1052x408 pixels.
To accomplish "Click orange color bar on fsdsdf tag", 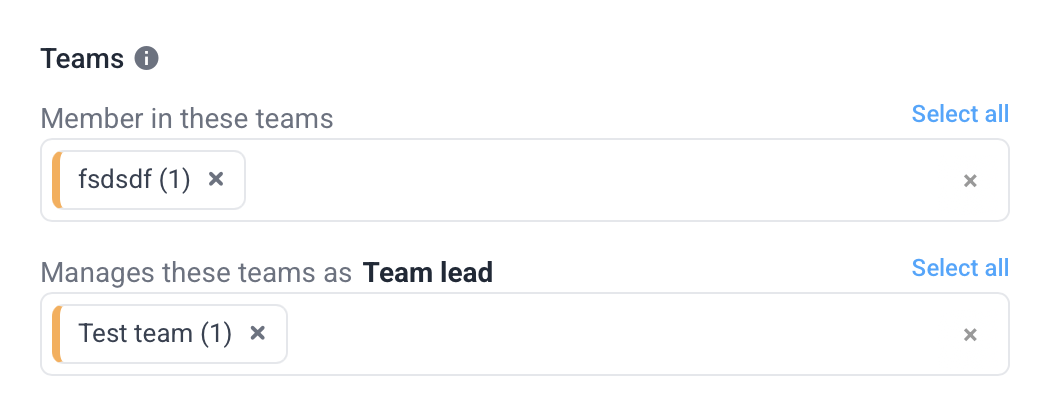I will tap(57, 180).
